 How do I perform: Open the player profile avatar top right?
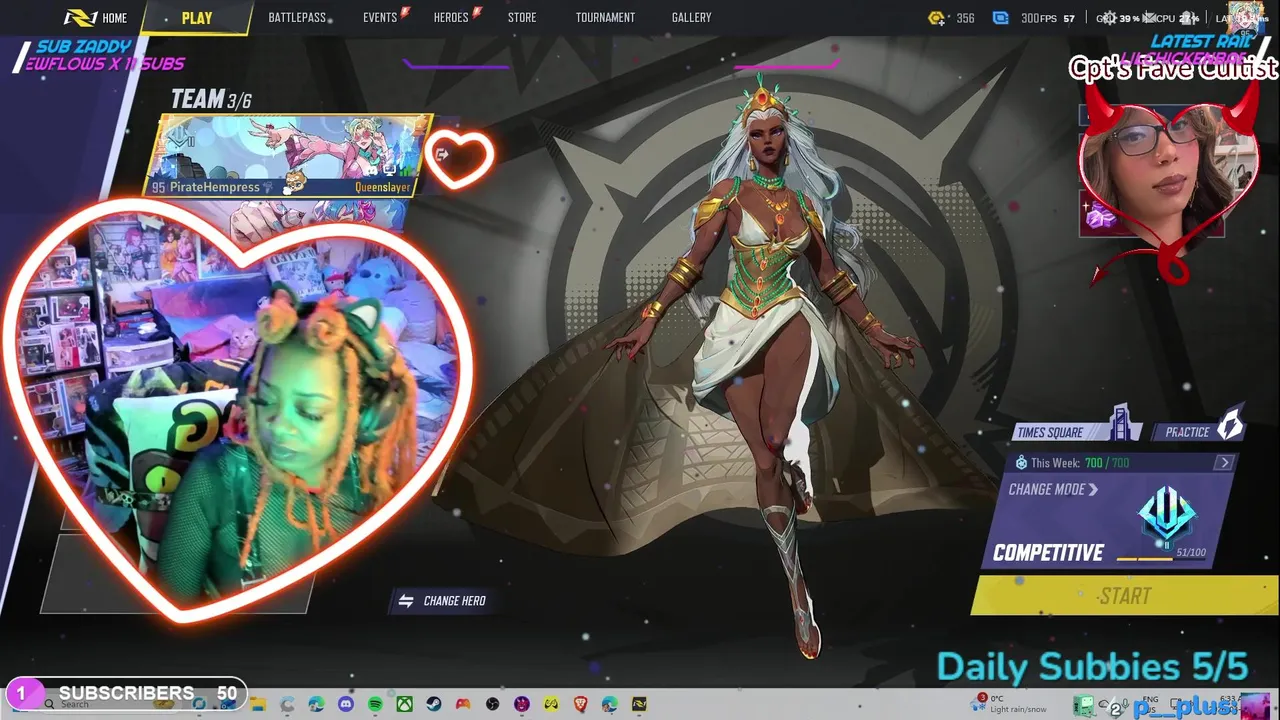pos(1246,17)
